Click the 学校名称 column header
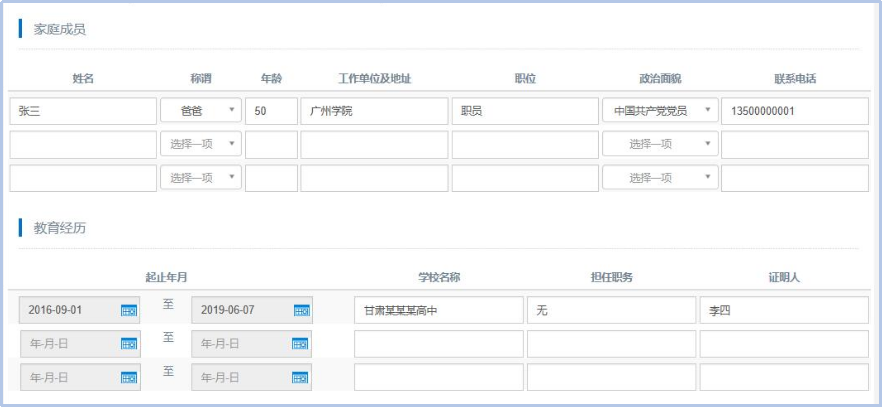883x407 pixels. [439, 278]
